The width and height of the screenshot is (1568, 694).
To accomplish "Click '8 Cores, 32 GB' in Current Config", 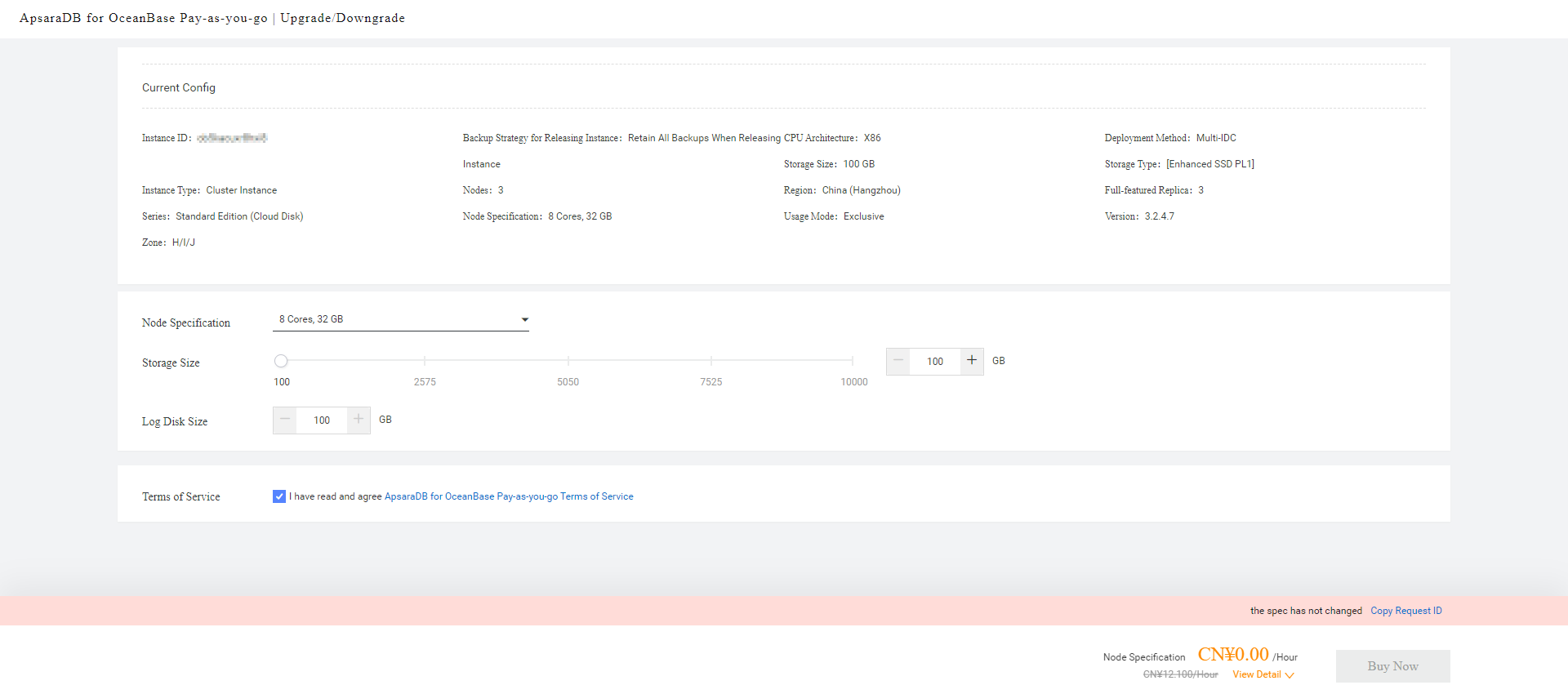I will click(580, 216).
